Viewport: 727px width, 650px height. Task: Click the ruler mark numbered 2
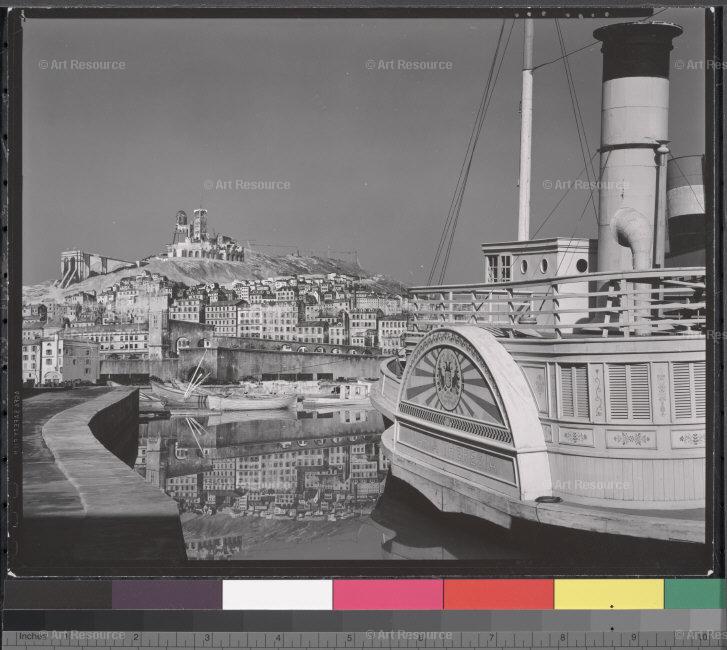(136, 637)
